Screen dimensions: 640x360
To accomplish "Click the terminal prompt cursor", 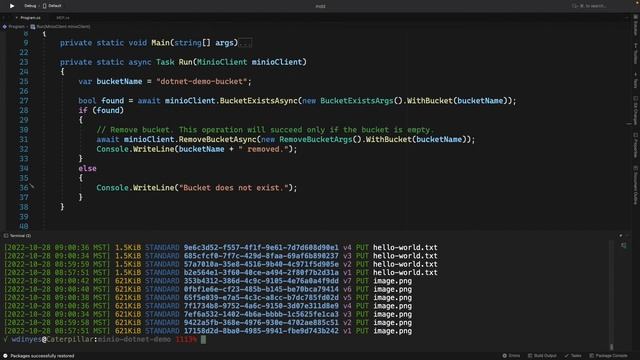I will (203, 340).
